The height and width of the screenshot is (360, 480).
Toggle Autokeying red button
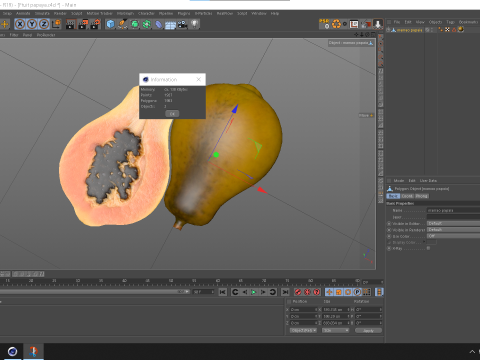[x=307, y=292]
